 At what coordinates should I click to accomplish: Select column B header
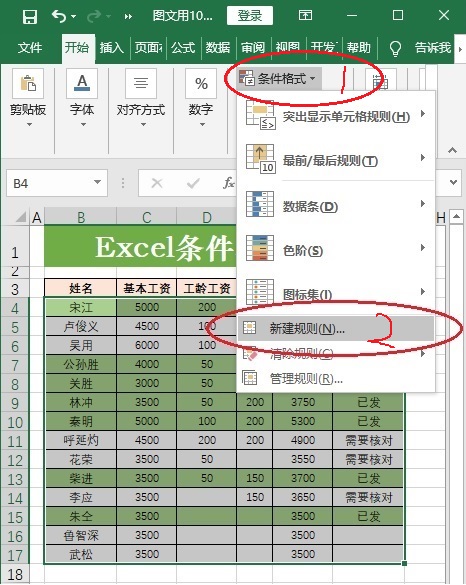pyautogui.click(x=81, y=217)
